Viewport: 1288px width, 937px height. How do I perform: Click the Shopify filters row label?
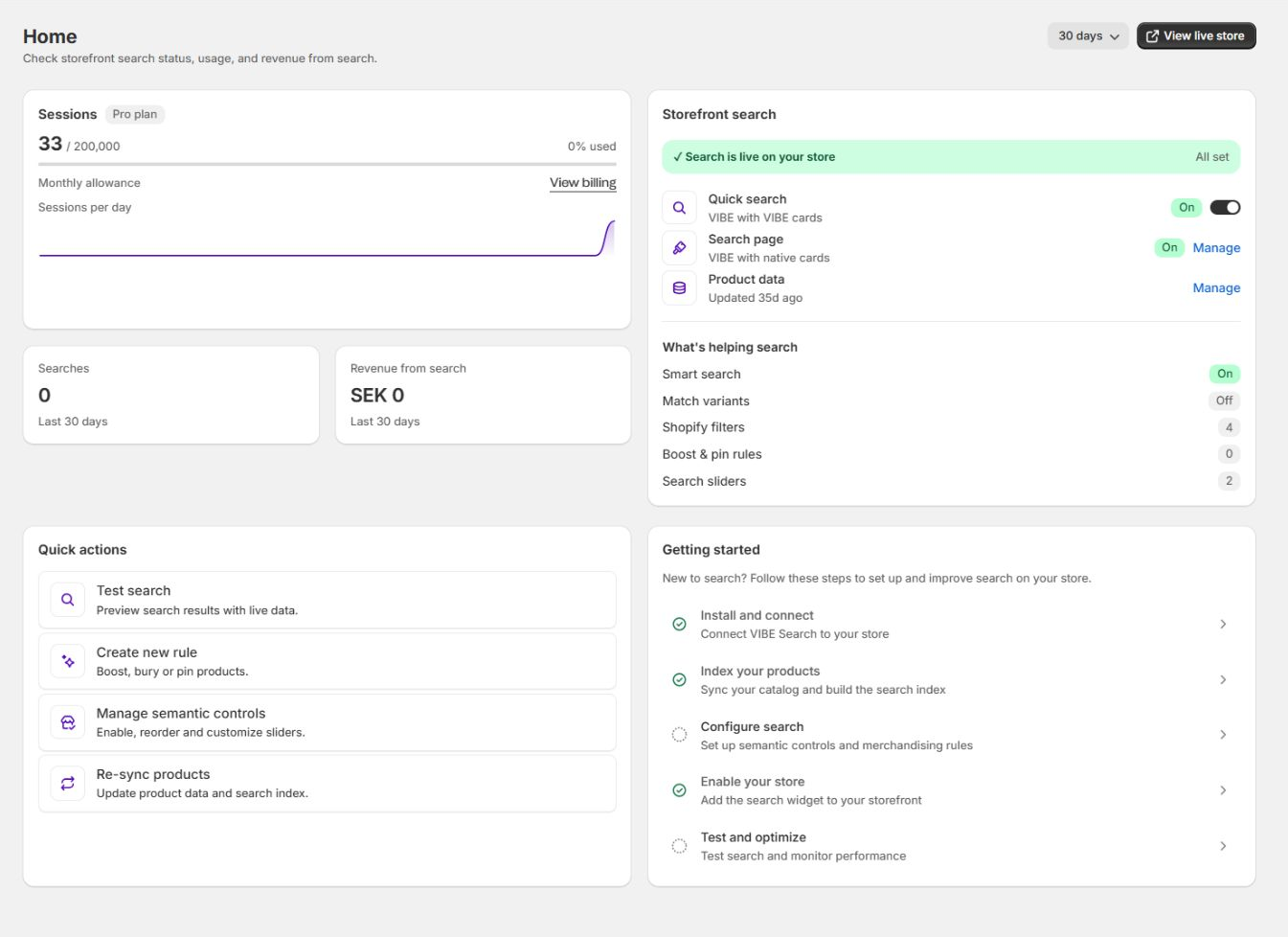tap(703, 427)
